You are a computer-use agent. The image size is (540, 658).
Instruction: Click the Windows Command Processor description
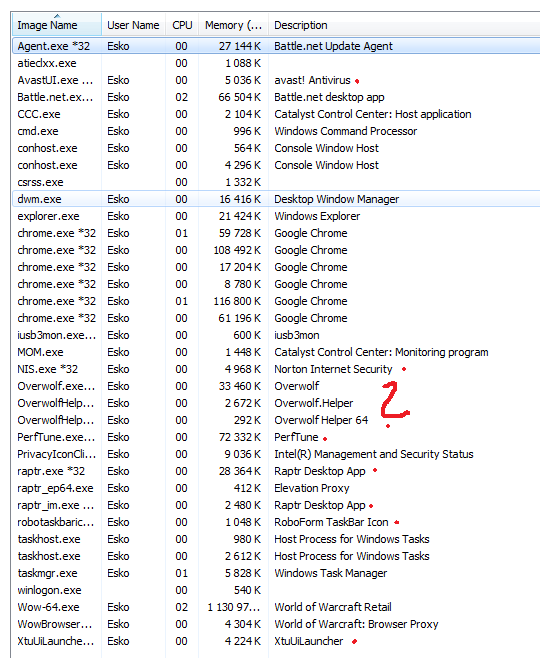345,131
